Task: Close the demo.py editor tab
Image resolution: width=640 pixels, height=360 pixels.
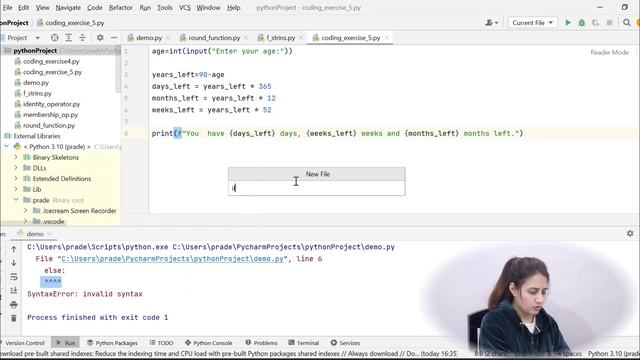Action: tap(169, 38)
